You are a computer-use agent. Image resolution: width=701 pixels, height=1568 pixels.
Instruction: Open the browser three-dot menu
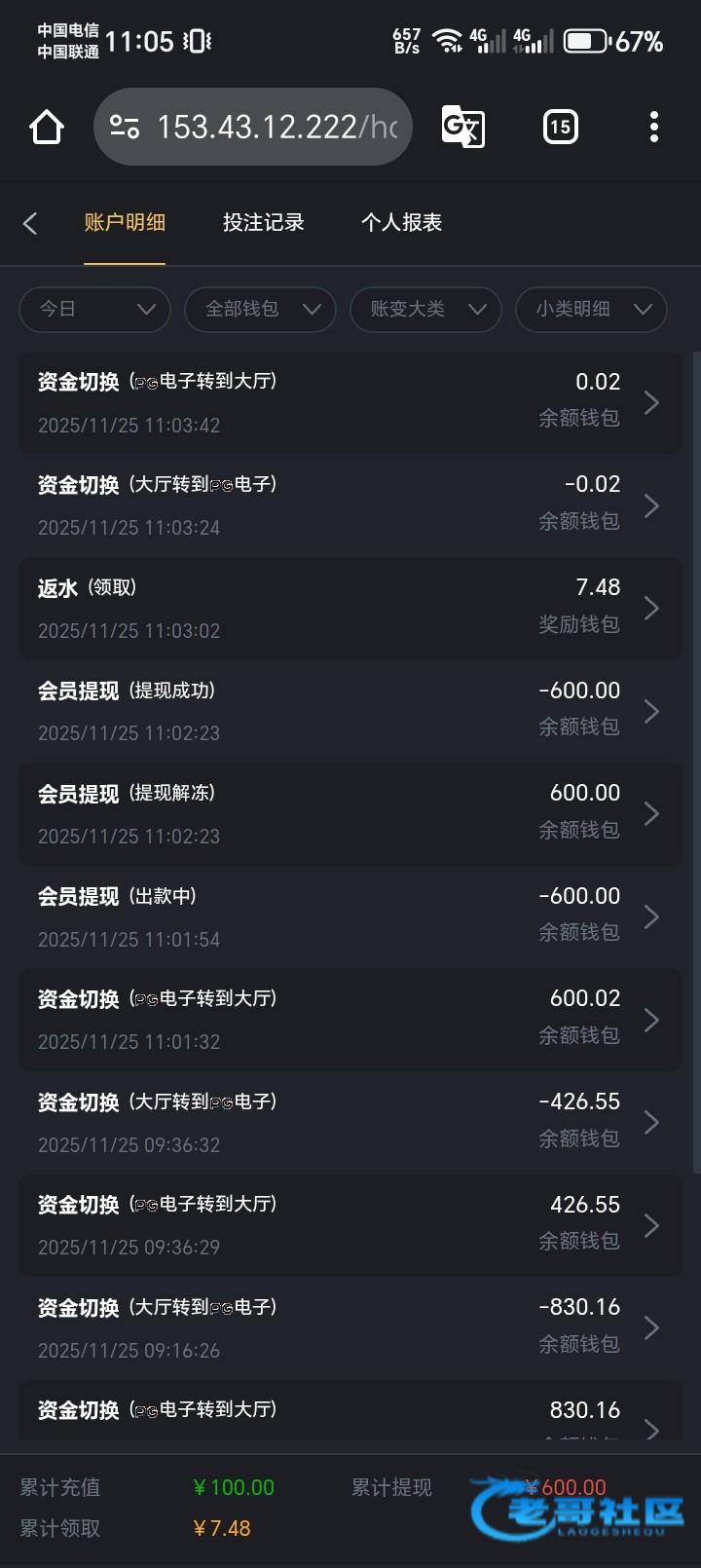coord(653,127)
